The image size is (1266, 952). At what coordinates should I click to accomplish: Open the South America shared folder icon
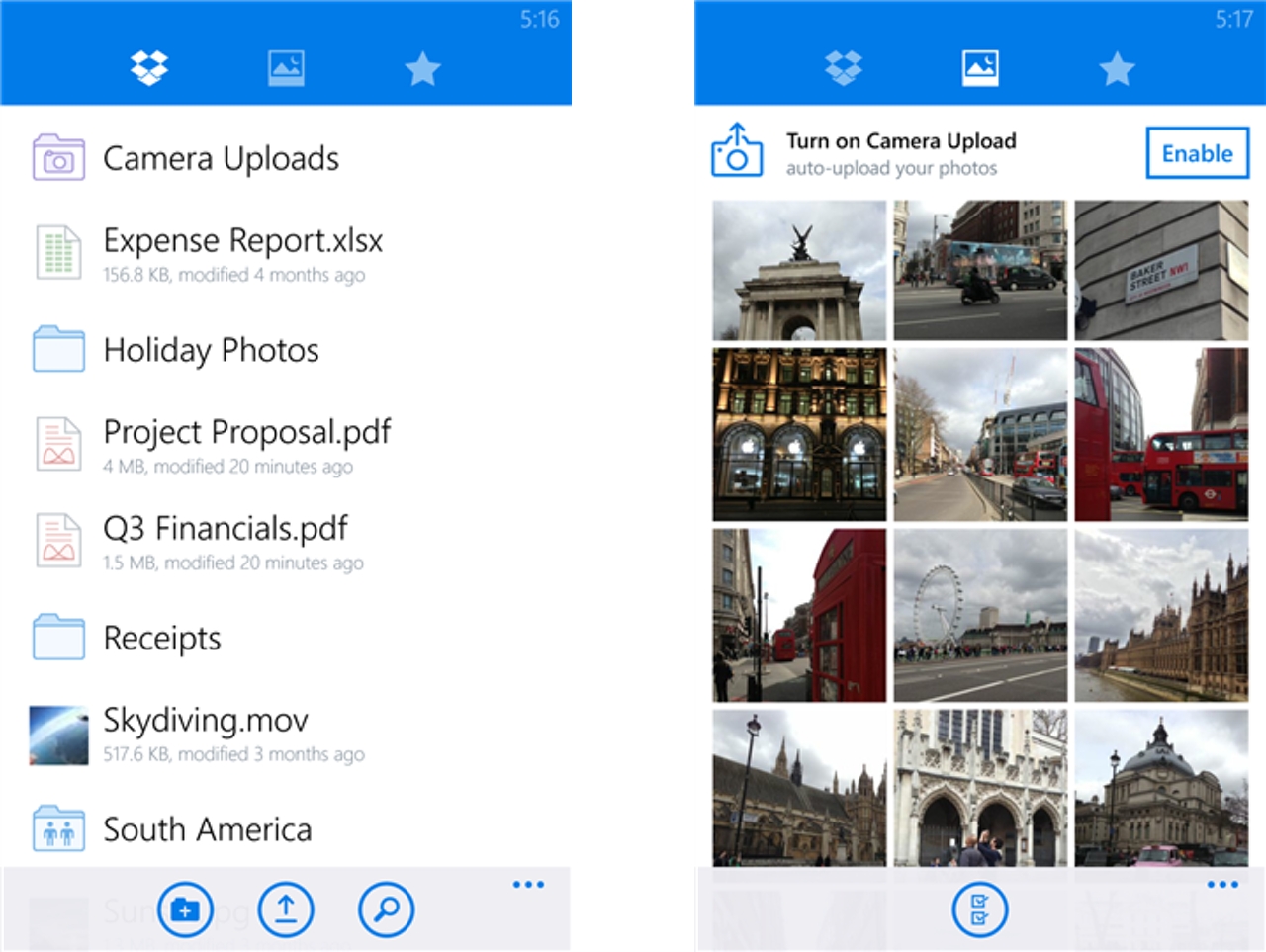(58, 829)
